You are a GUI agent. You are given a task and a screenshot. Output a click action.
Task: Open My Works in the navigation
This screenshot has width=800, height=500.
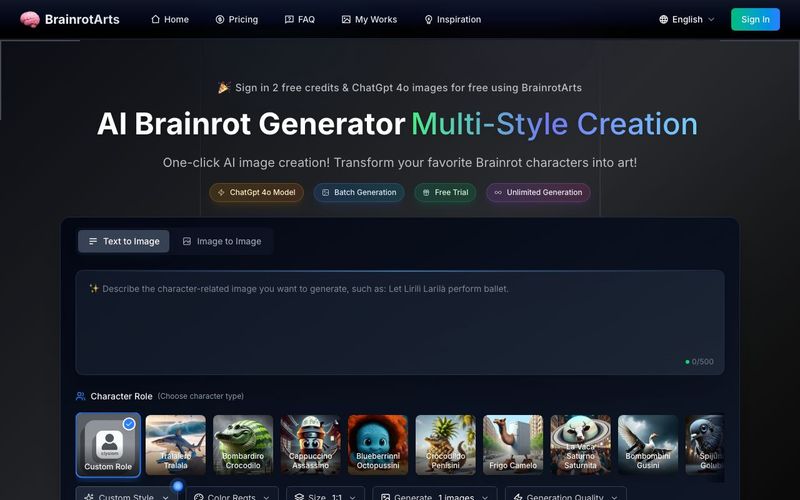click(x=369, y=19)
